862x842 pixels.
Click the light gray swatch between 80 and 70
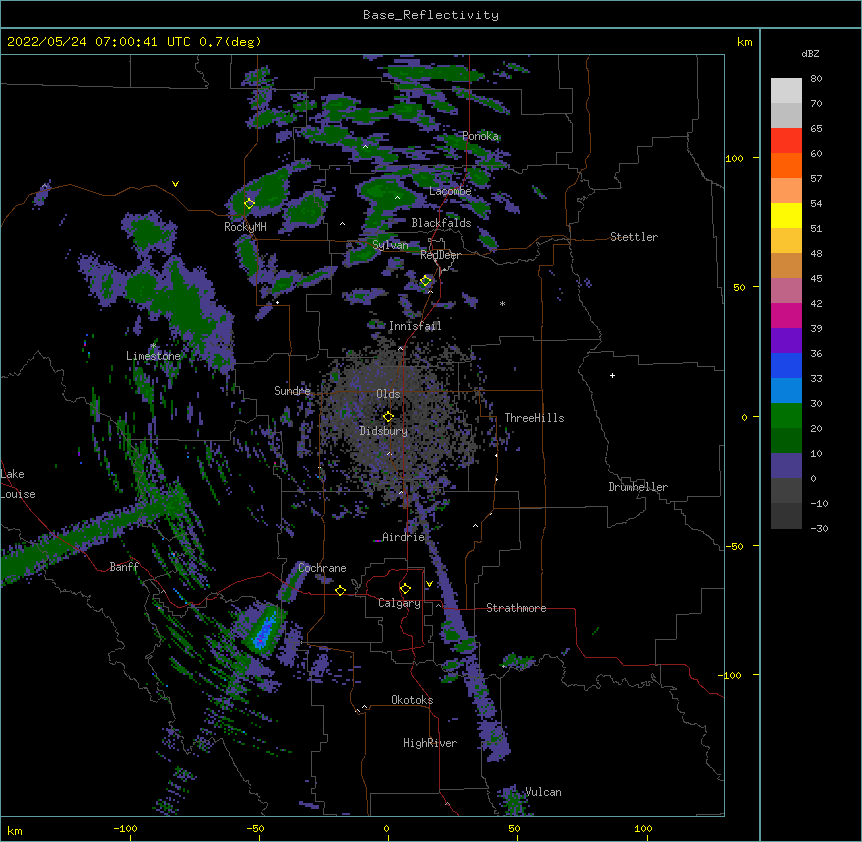tap(786, 91)
